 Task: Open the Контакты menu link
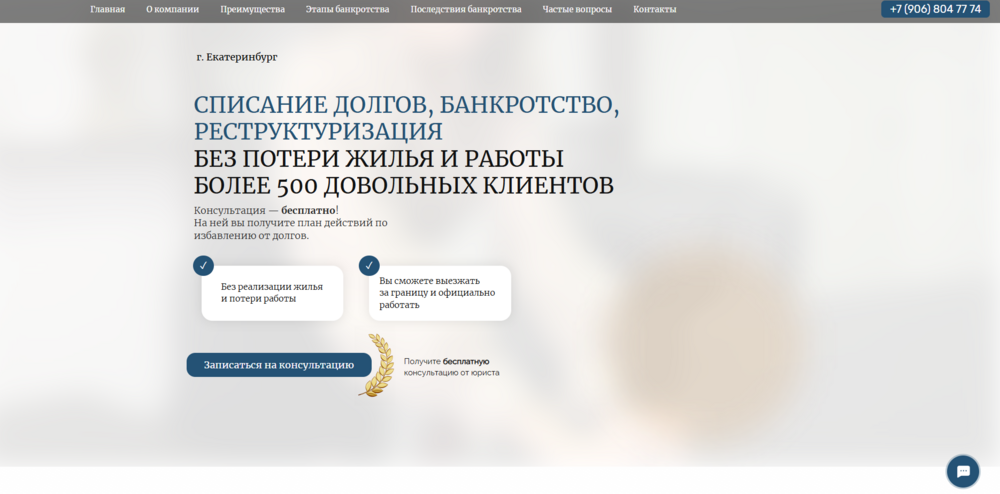tap(654, 9)
